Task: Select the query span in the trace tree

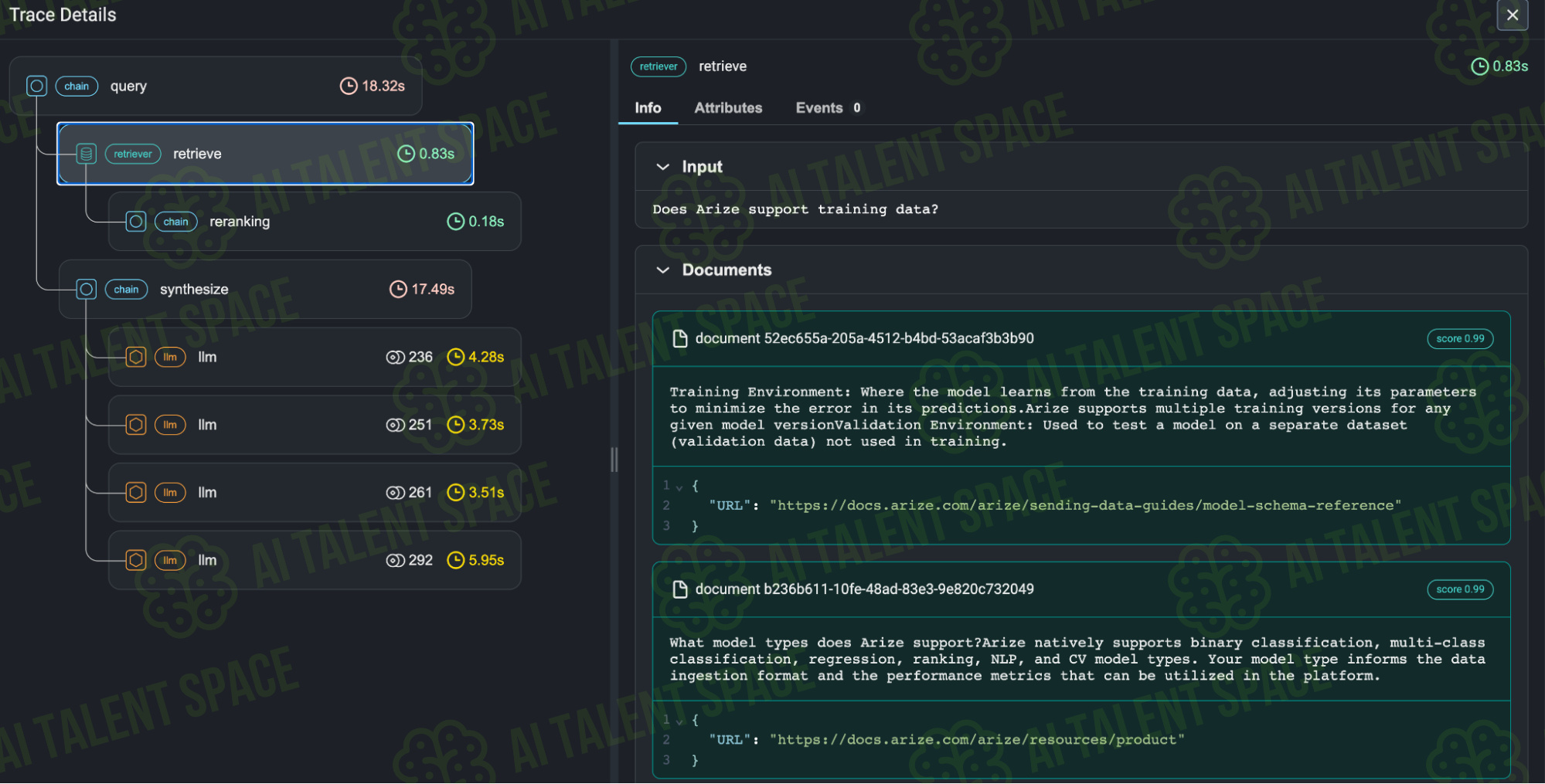Action: click(x=216, y=86)
